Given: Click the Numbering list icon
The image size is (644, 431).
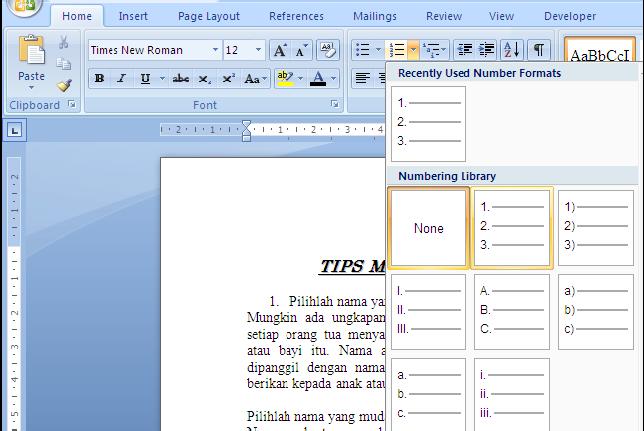Looking at the screenshot, I should [x=397, y=50].
